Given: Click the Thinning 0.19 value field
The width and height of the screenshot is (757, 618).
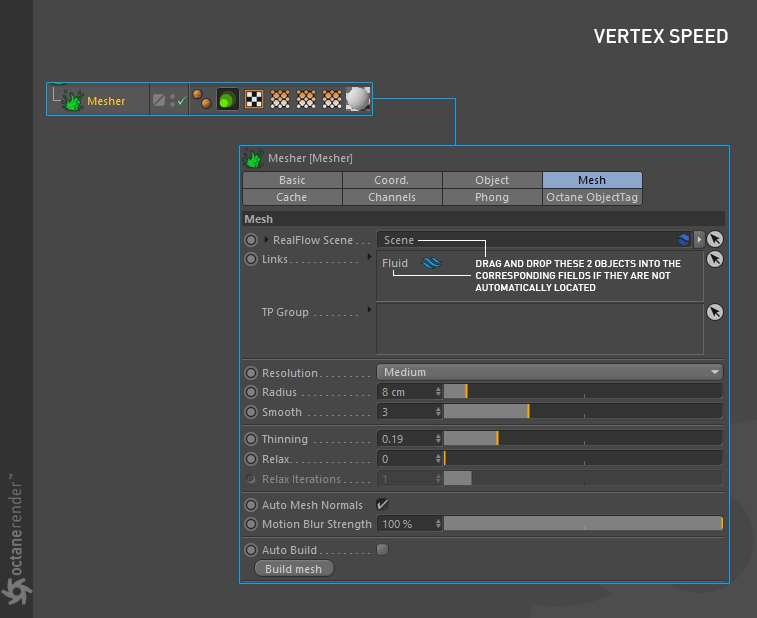Looking at the screenshot, I should (x=406, y=439).
